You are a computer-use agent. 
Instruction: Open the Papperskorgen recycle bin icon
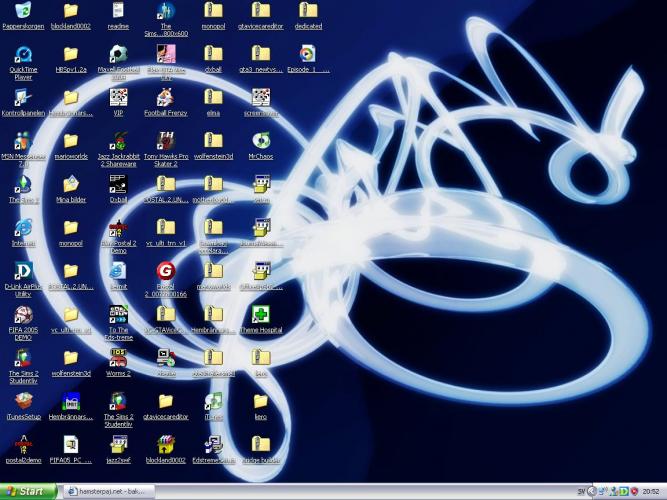(22, 12)
